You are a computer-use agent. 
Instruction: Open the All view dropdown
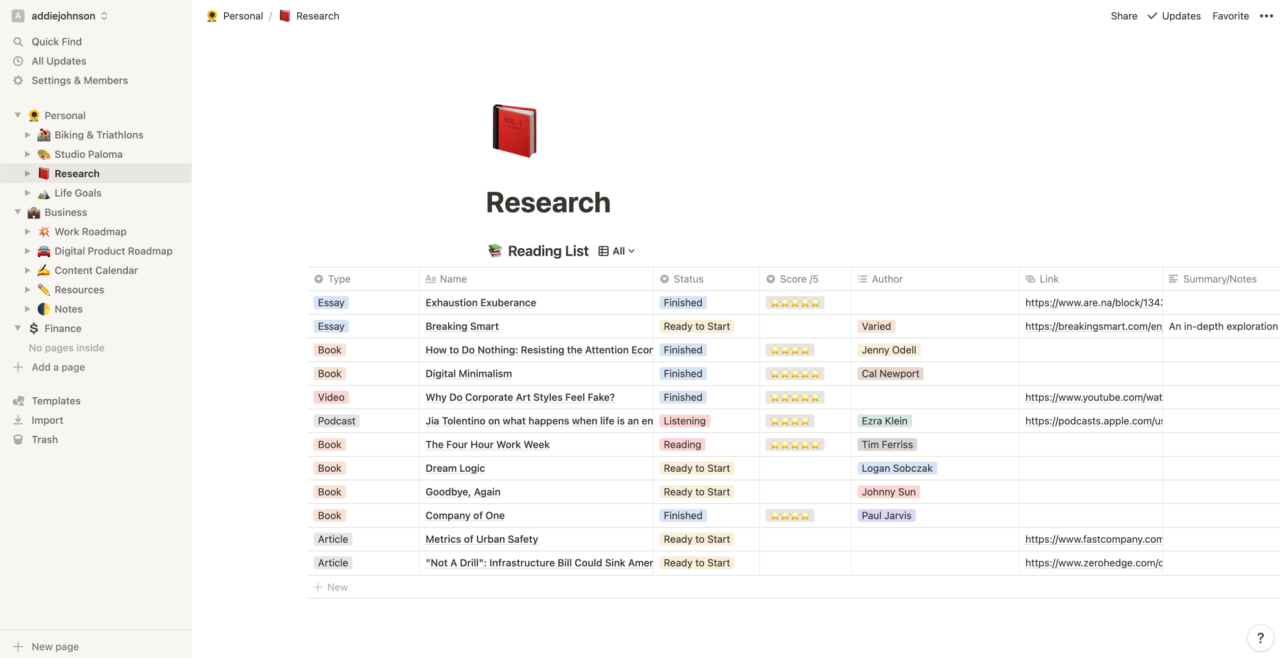click(617, 250)
